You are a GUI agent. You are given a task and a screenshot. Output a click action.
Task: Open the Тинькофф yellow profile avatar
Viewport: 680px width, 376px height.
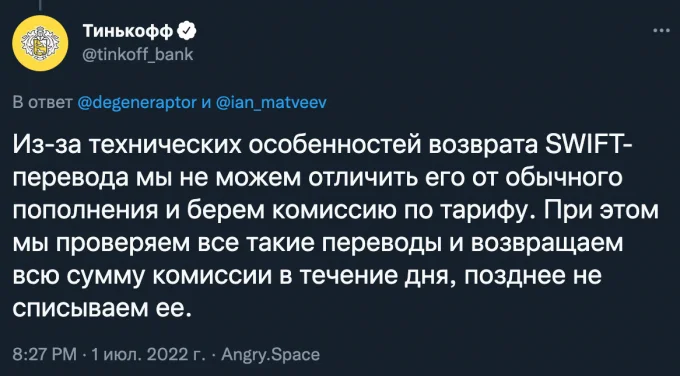[40, 43]
